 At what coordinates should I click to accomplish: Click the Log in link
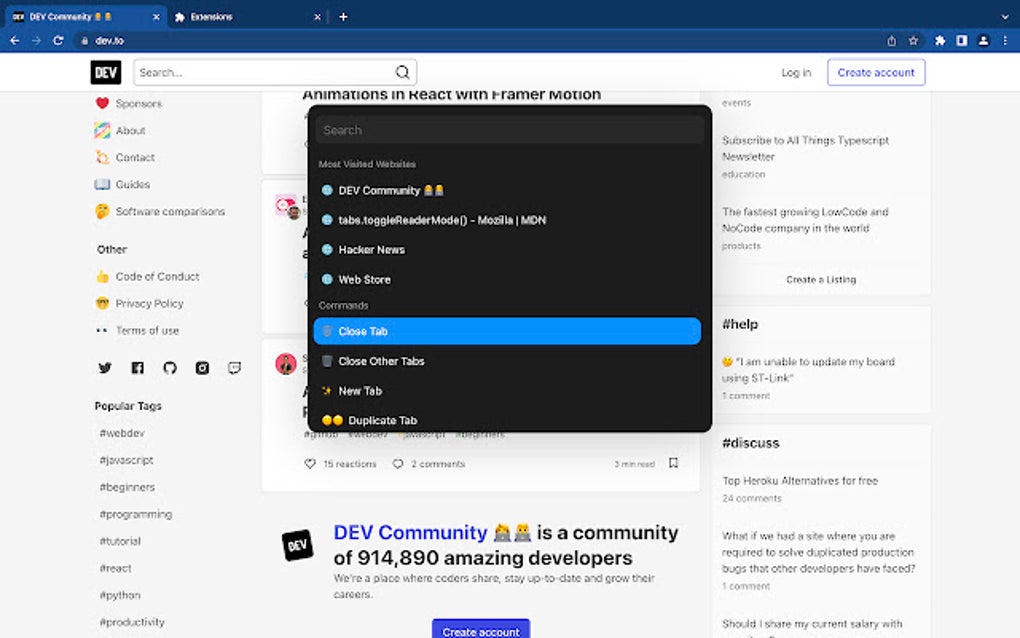pos(796,72)
